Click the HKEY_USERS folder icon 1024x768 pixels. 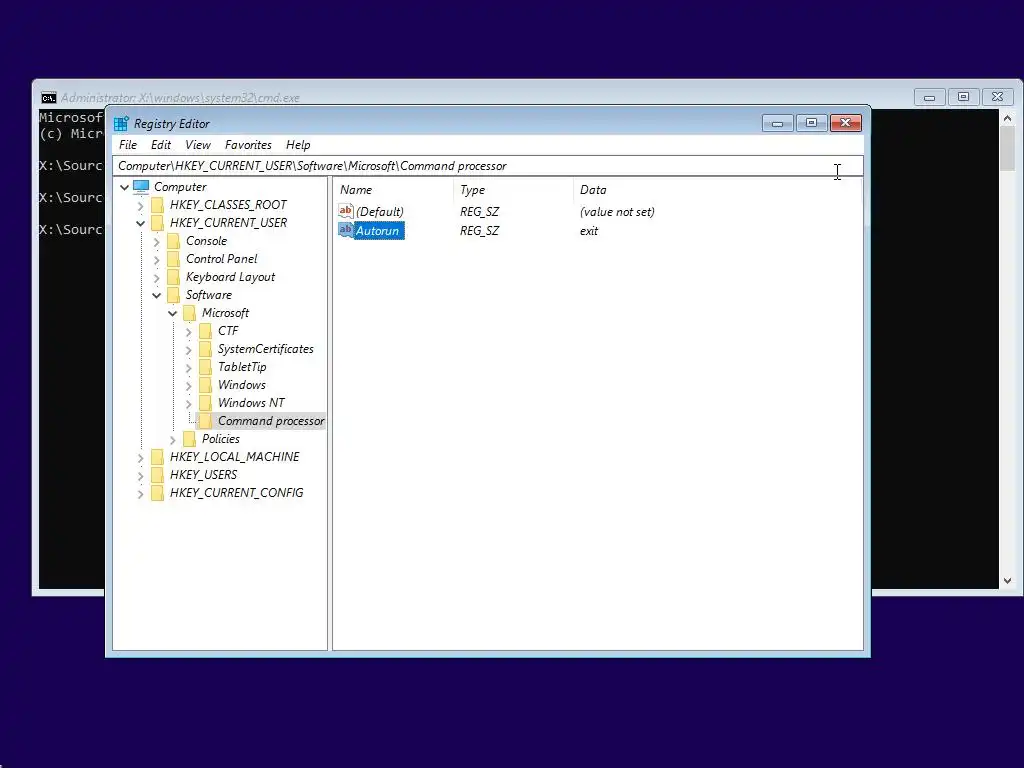[x=157, y=474]
